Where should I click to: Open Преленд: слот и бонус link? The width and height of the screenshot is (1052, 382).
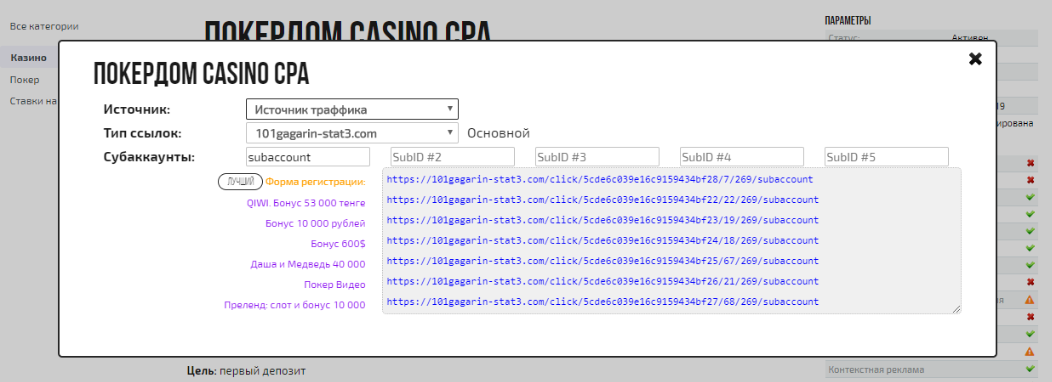tap(295, 305)
